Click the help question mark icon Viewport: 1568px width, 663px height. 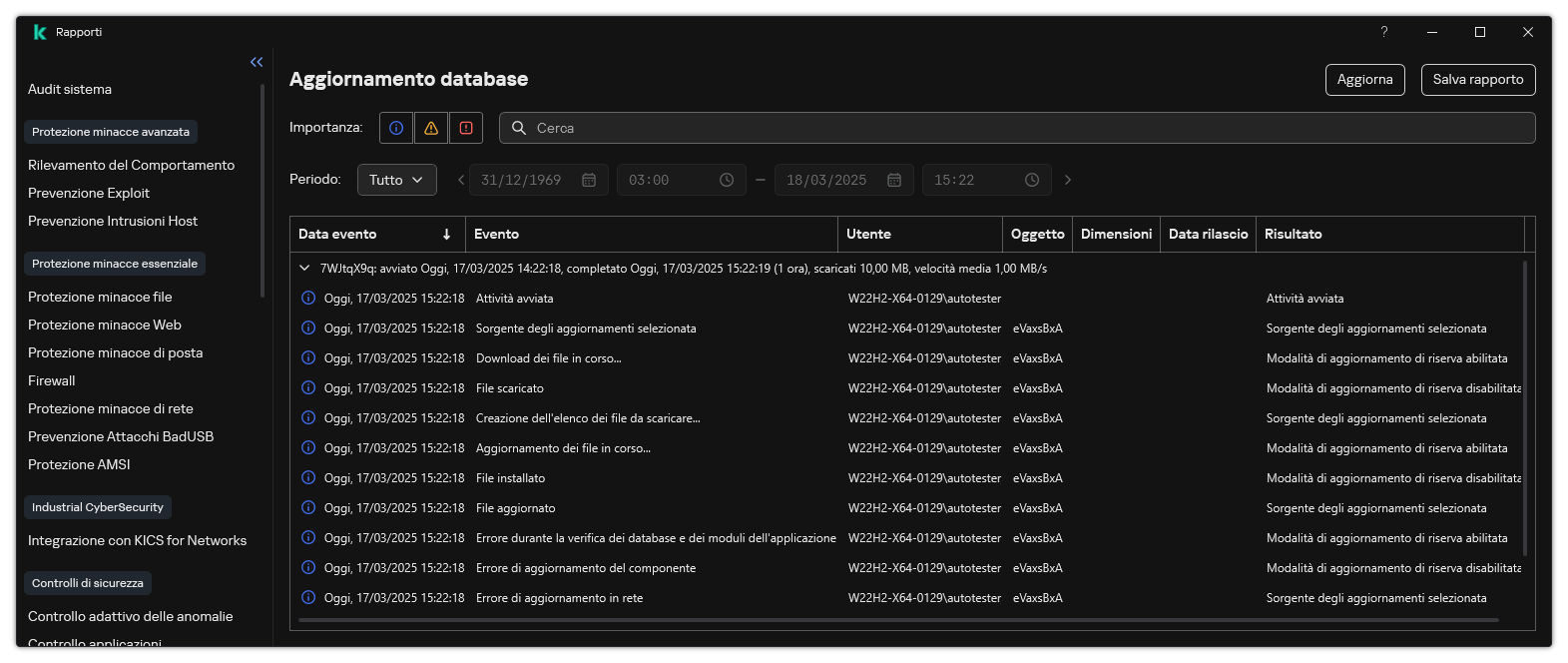click(1383, 32)
